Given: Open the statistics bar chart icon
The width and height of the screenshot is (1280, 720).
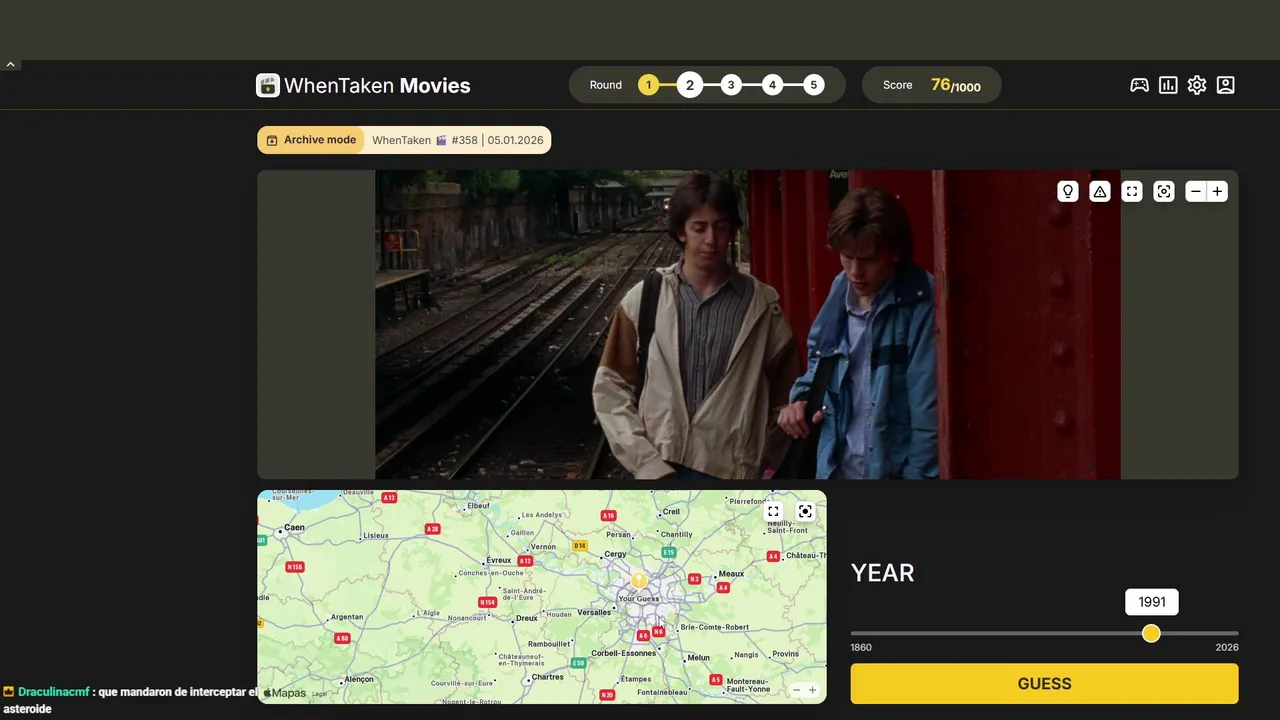Looking at the screenshot, I should point(1168,85).
